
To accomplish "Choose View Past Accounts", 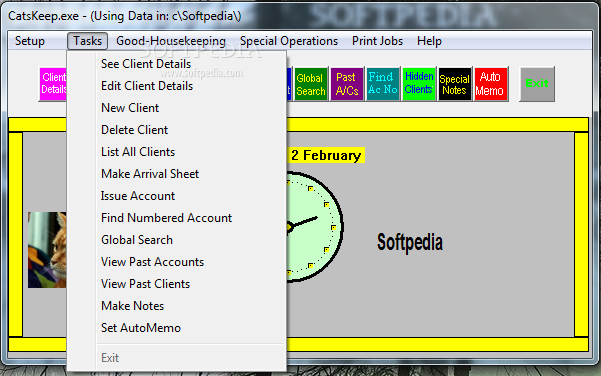I will coord(176,262).
